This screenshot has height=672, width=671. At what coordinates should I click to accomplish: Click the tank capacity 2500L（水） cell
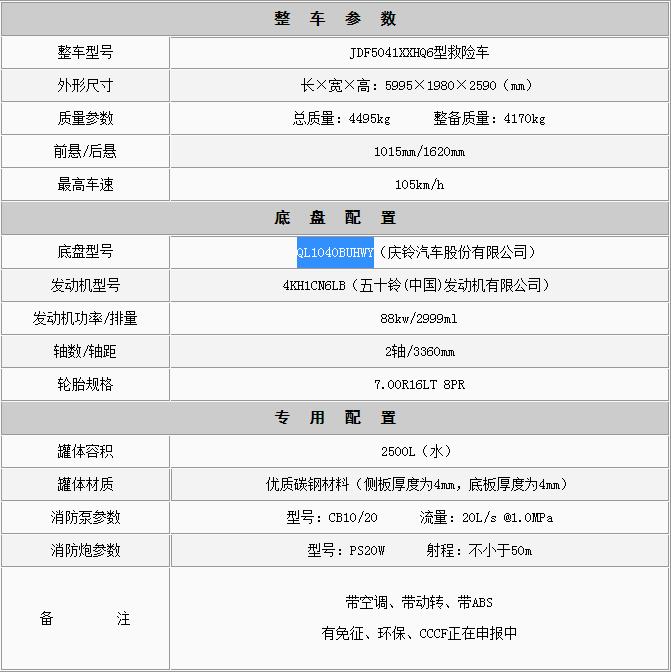click(x=419, y=451)
